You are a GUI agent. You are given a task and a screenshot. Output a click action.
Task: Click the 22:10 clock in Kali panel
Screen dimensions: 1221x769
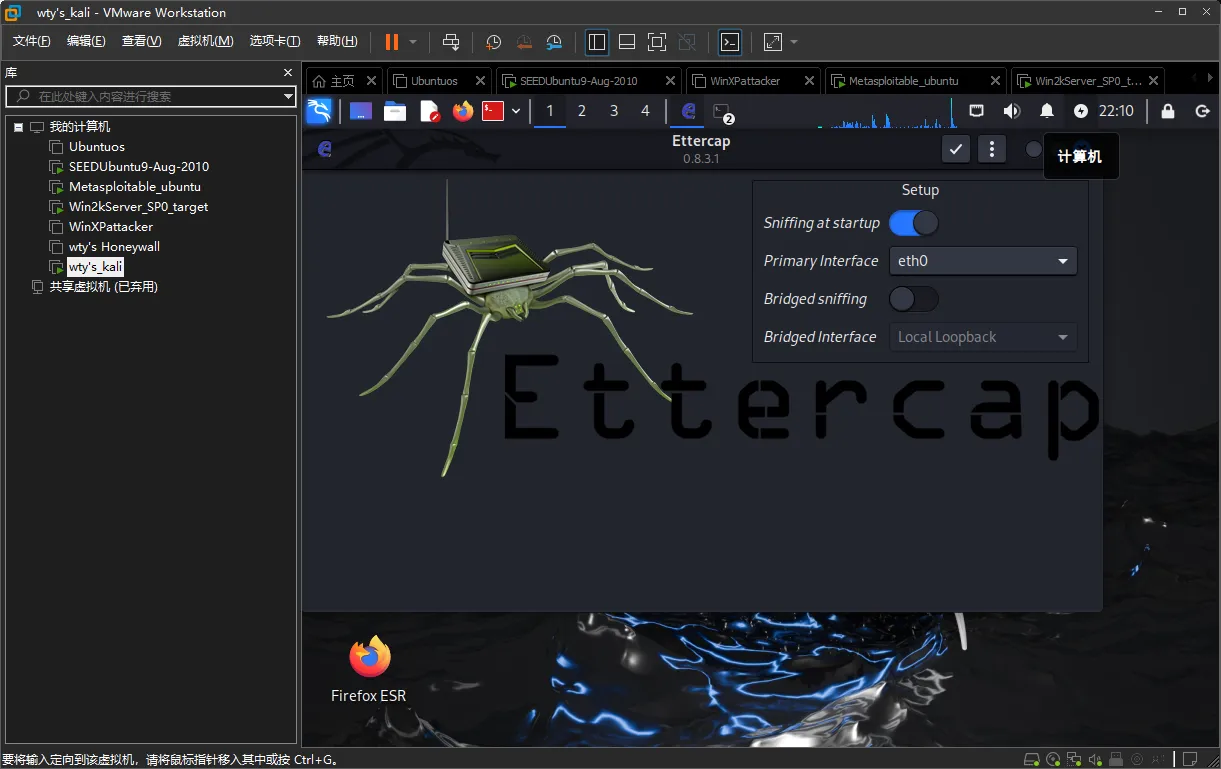(1116, 111)
